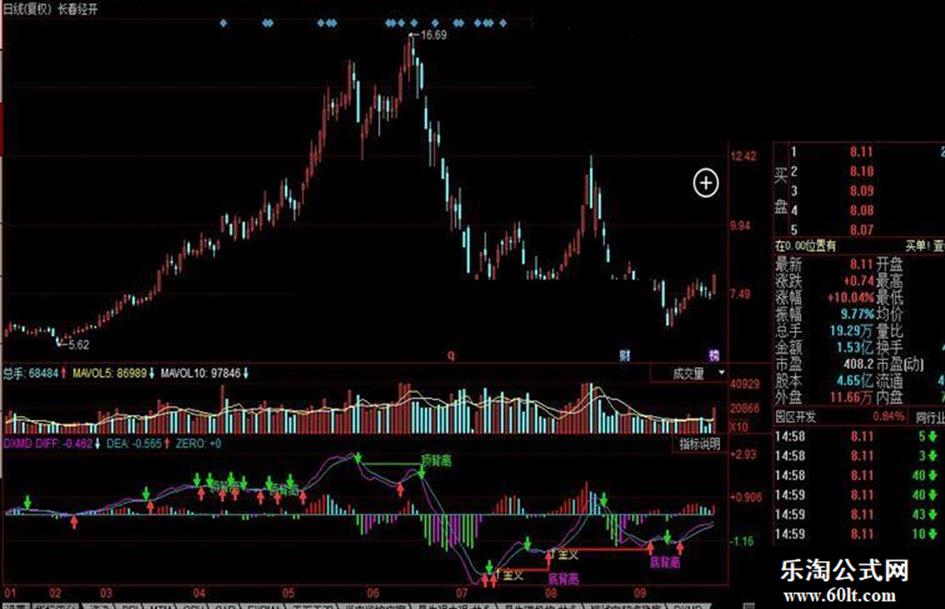Viewport: 945px width, 609px height.
Task: Select the 日线(复权) period label
Action: point(27,9)
